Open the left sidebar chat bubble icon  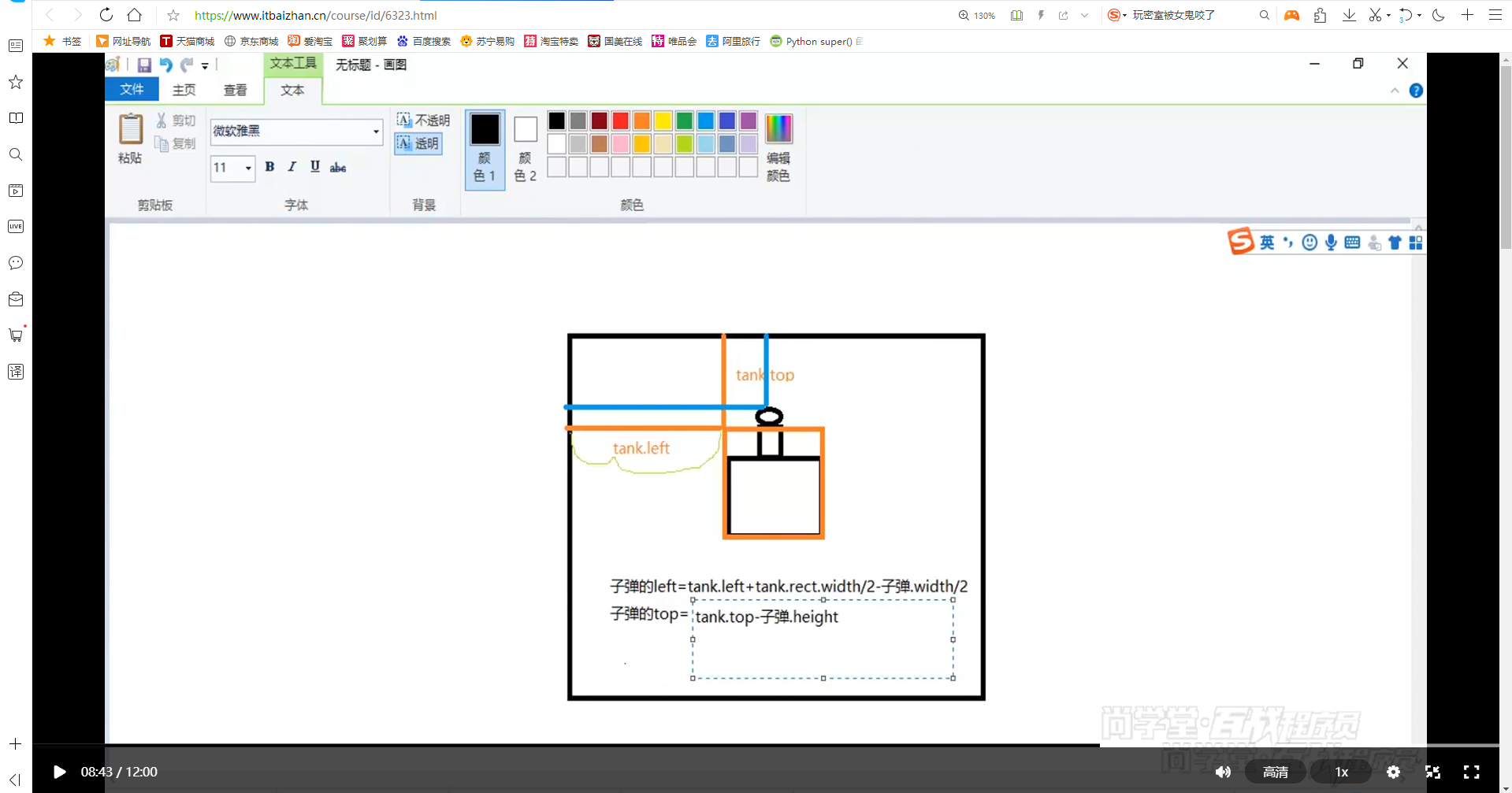click(x=16, y=263)
